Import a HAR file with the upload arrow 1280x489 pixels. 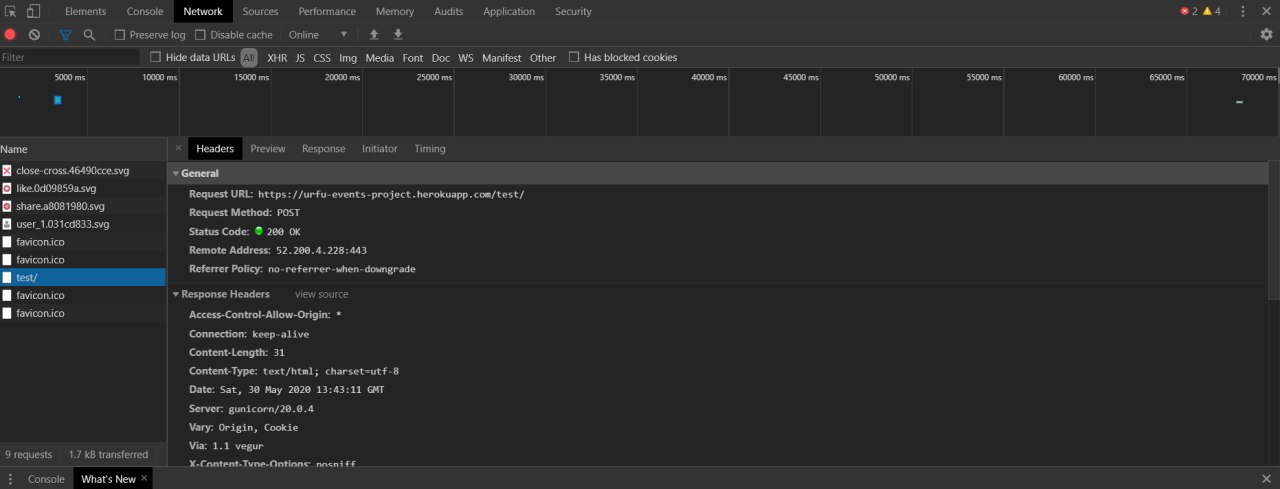(x=374, y=34)
